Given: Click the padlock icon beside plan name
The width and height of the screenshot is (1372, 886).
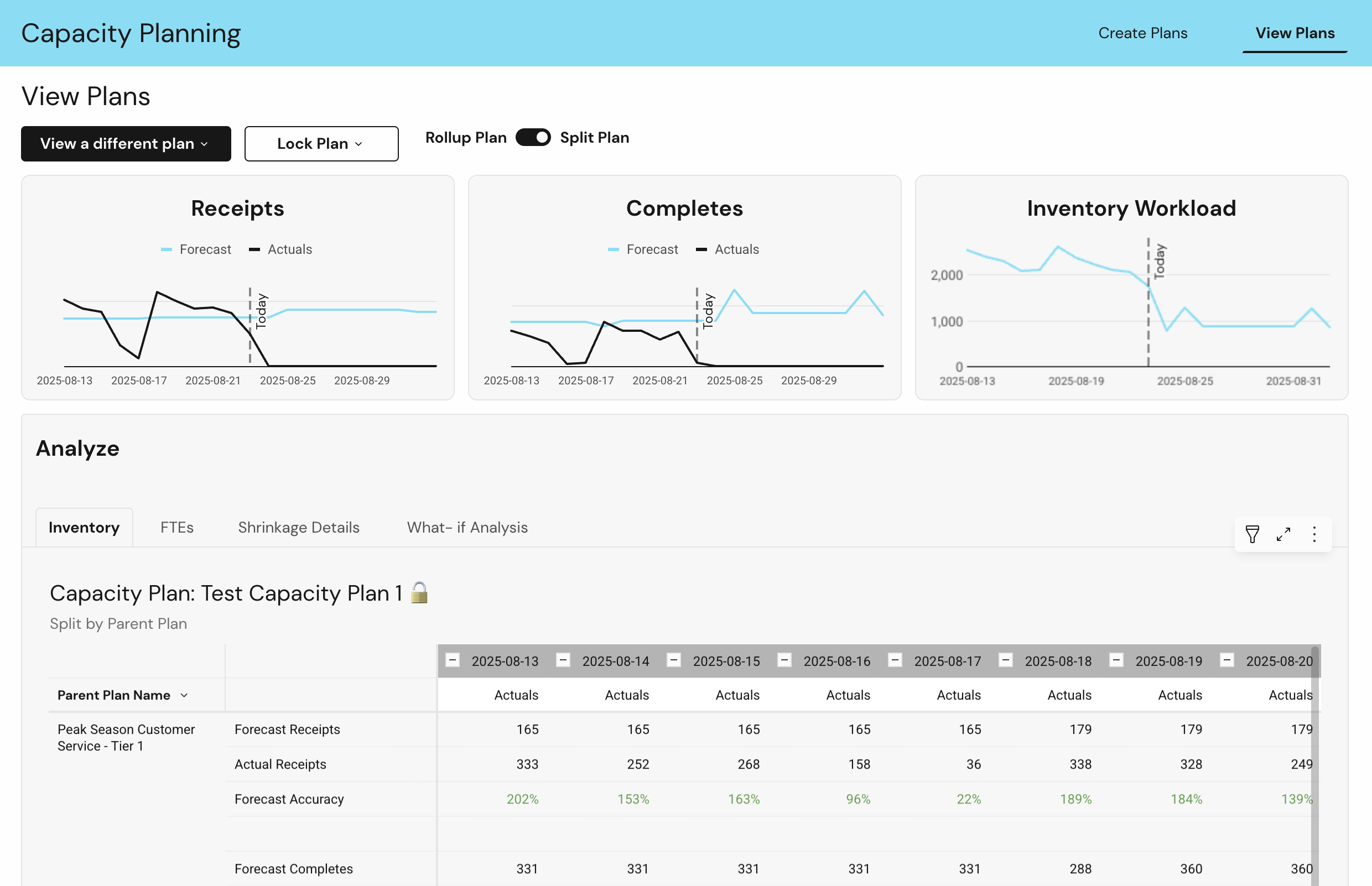Looking at the screenshot, I should coord(419,592).
